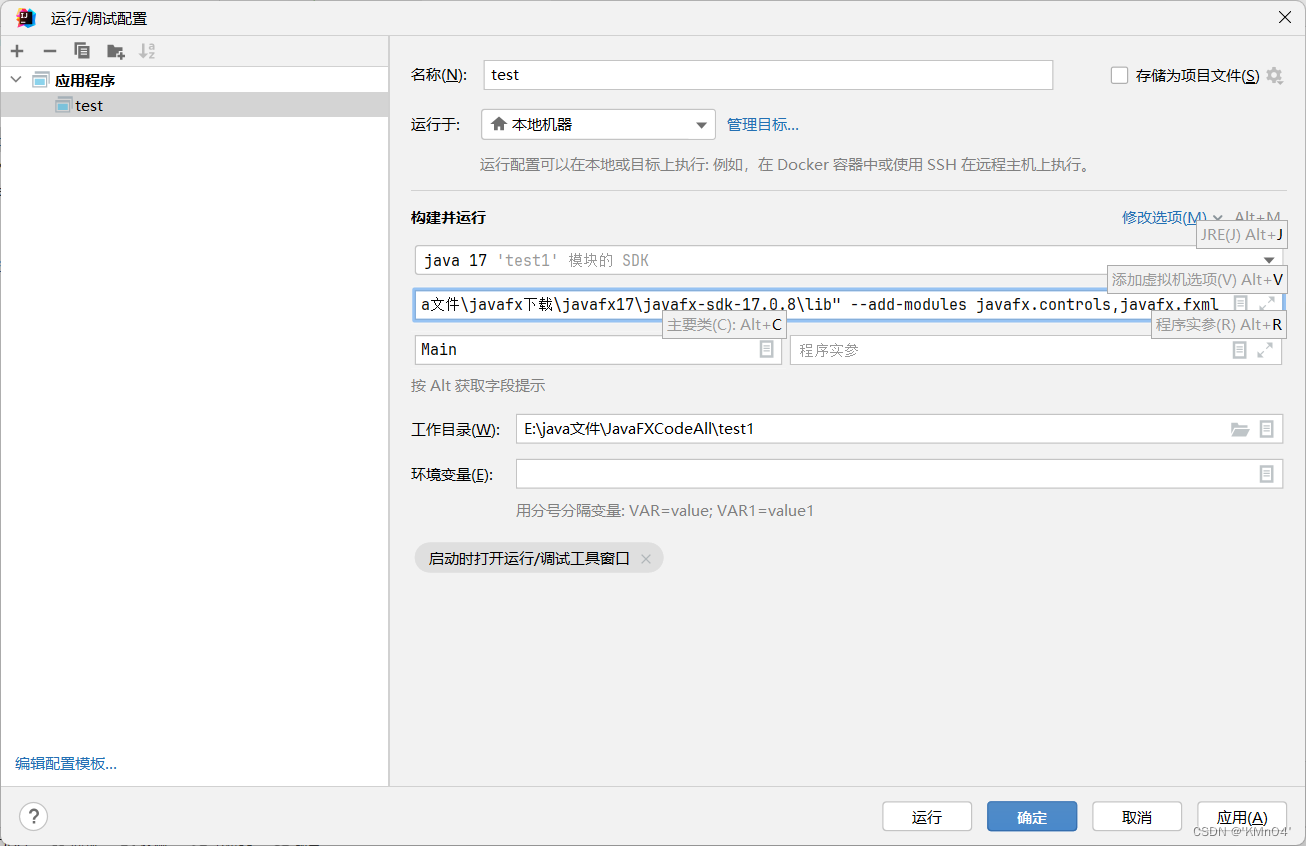Insert macro in working directory field
The height and width of the screenshot is (846, 1306).
click(1267, 429)
